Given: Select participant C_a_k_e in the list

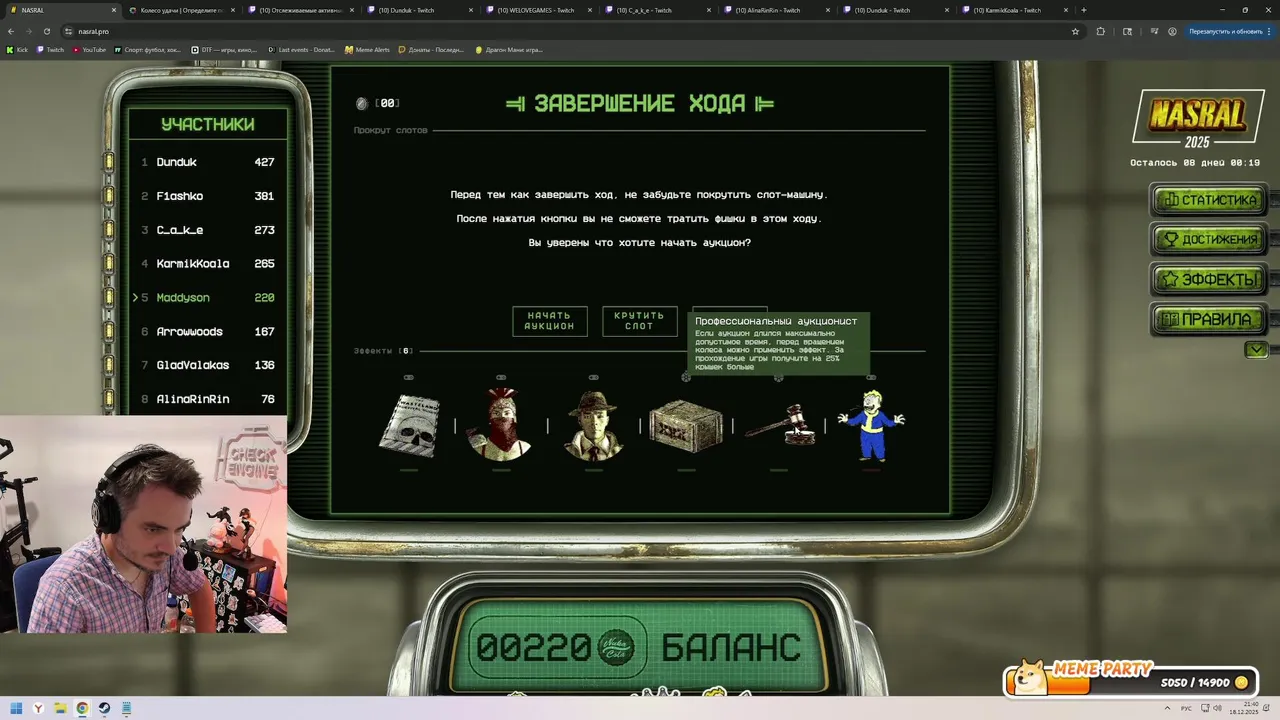Looking at the screenshot, I should (207, 230).
